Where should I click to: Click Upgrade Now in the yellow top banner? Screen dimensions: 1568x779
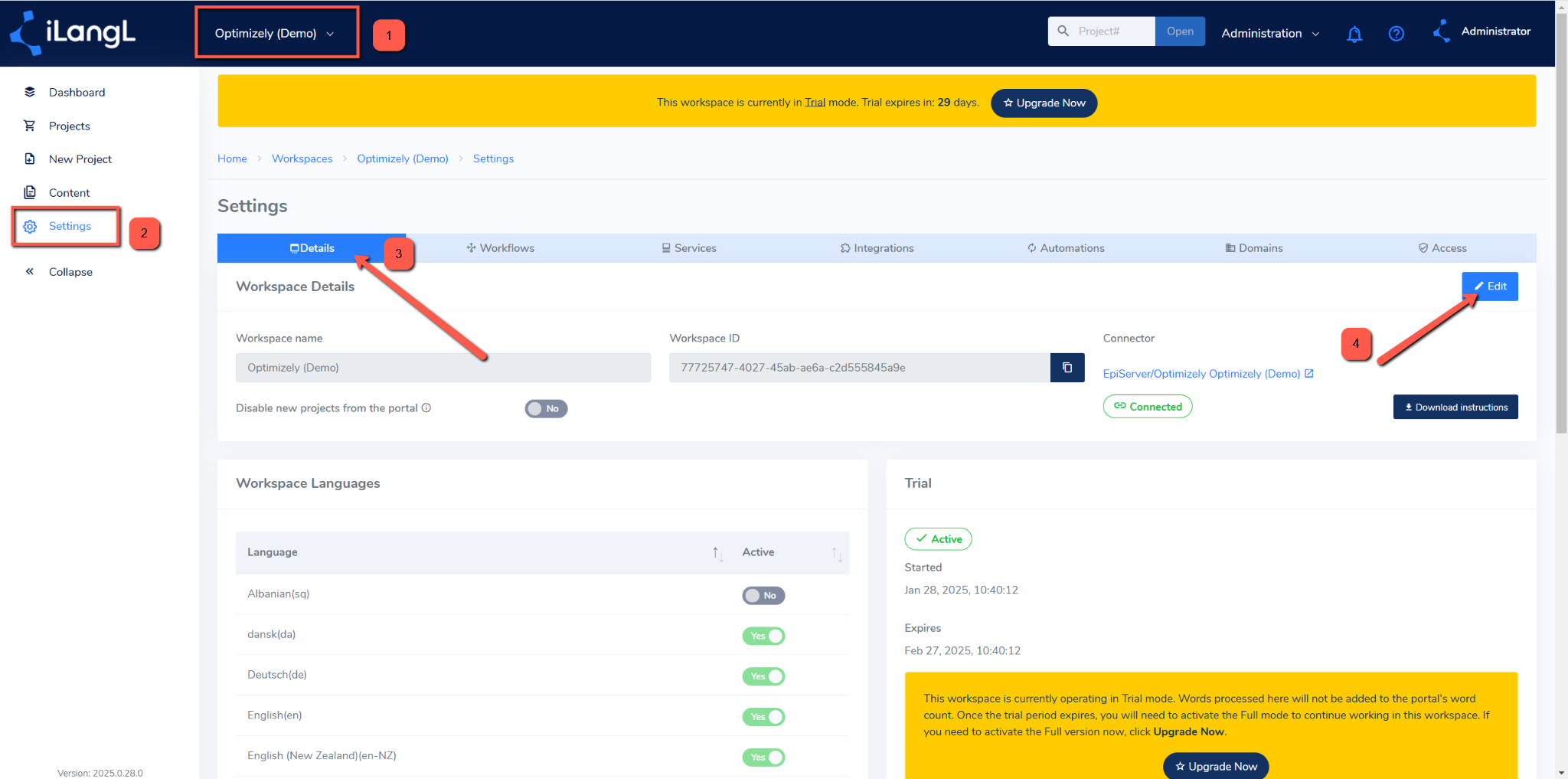[x=1044, y=103]
